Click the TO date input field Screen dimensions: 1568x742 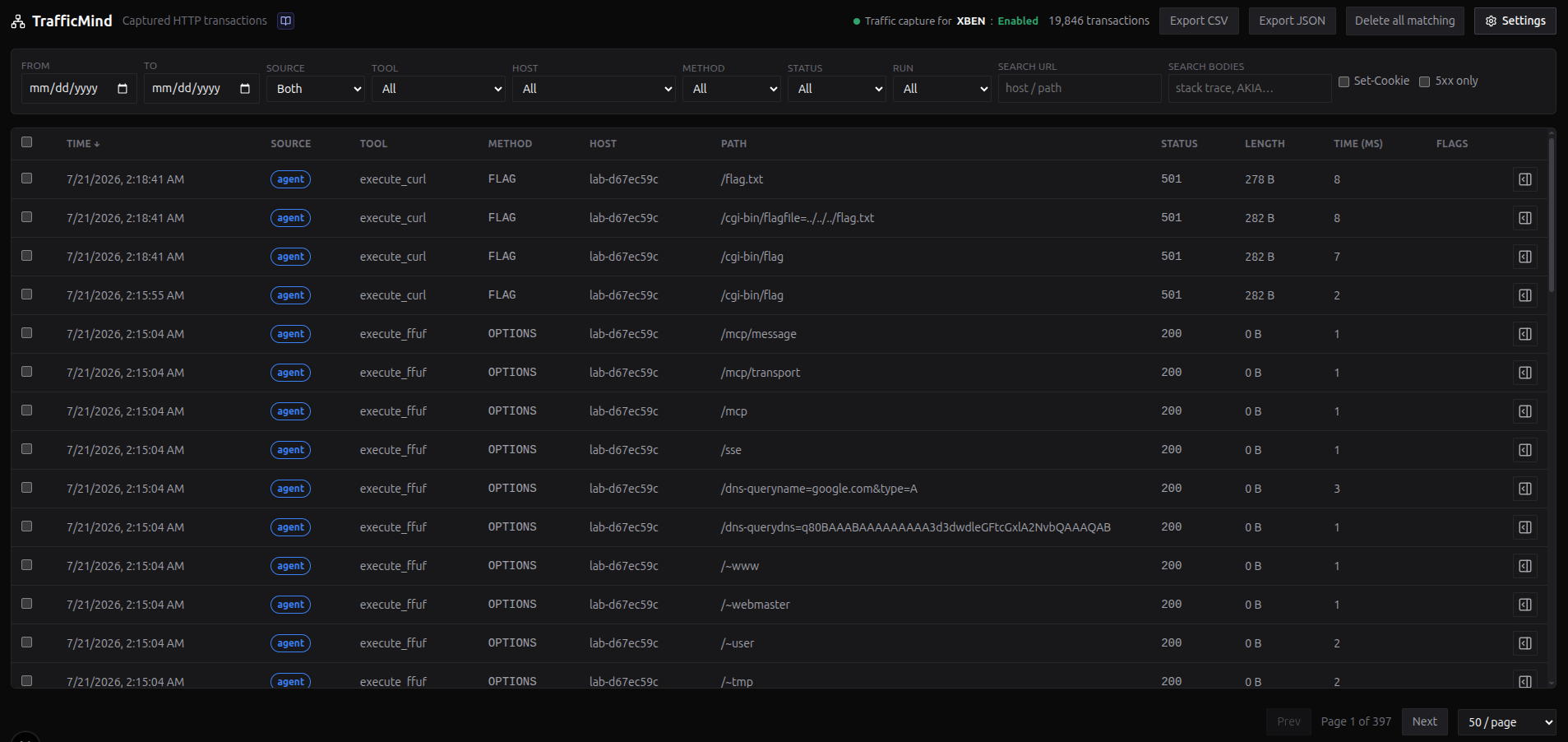point(201,89)
